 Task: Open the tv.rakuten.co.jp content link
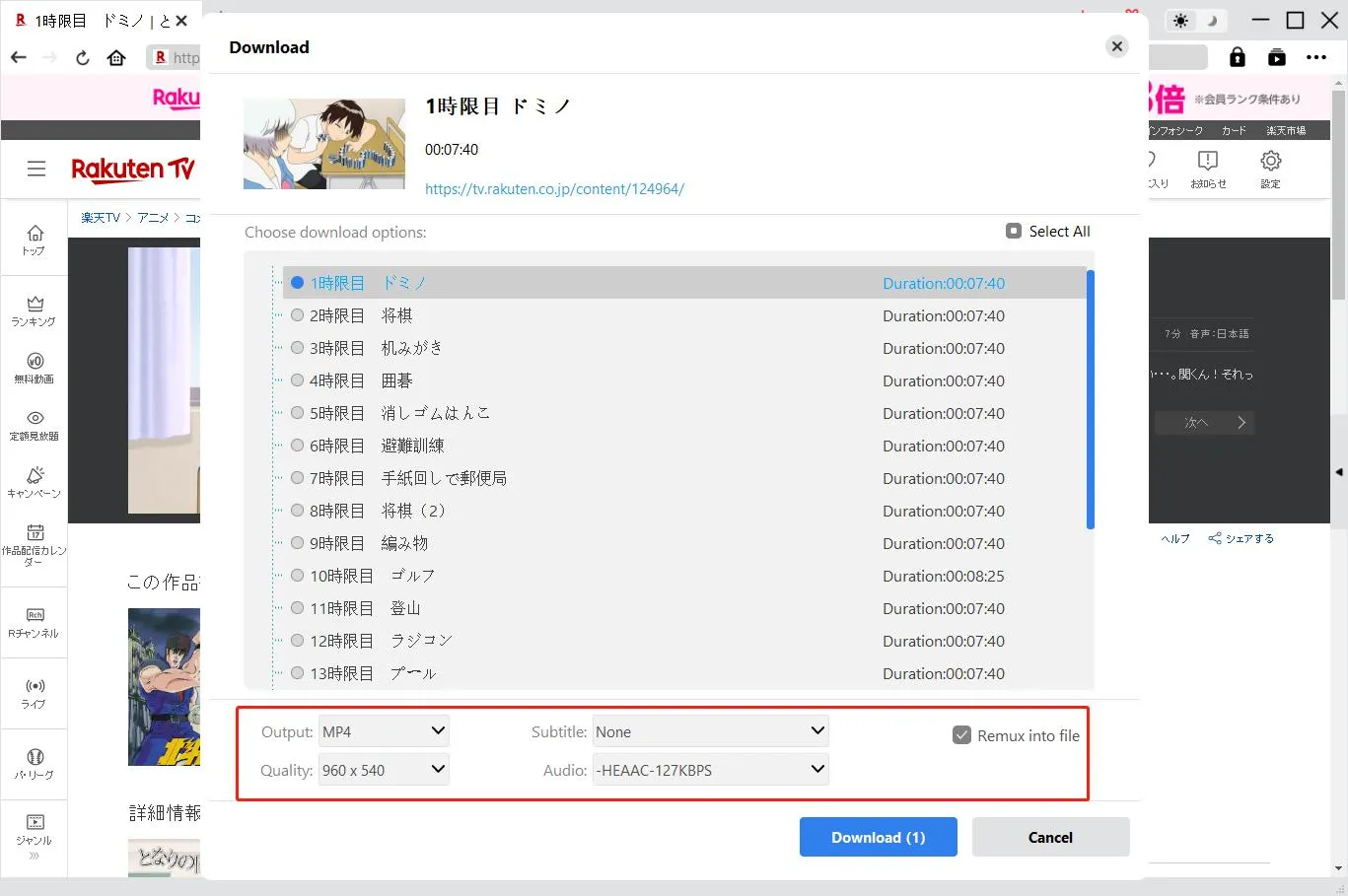[x=554, y=189]
